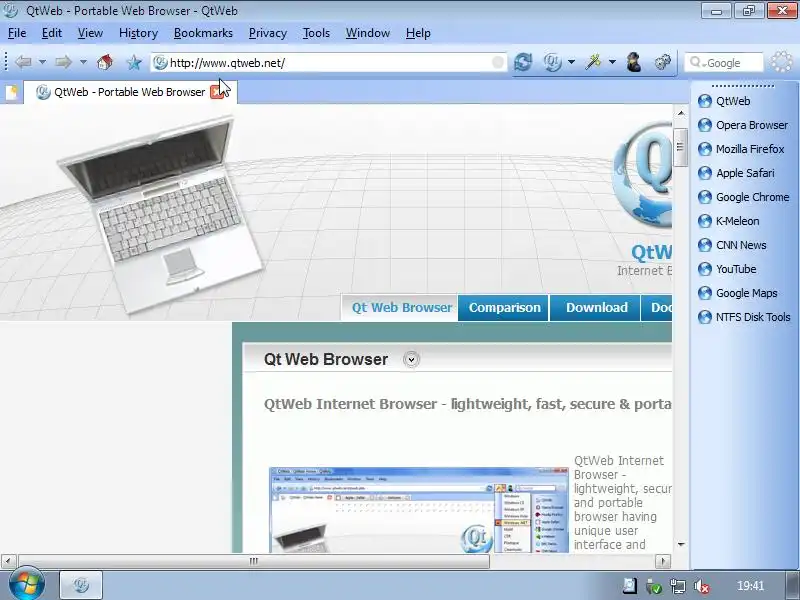
Task: Click the horizontal scrollbar thumb
Action: (x=254, y=561)
